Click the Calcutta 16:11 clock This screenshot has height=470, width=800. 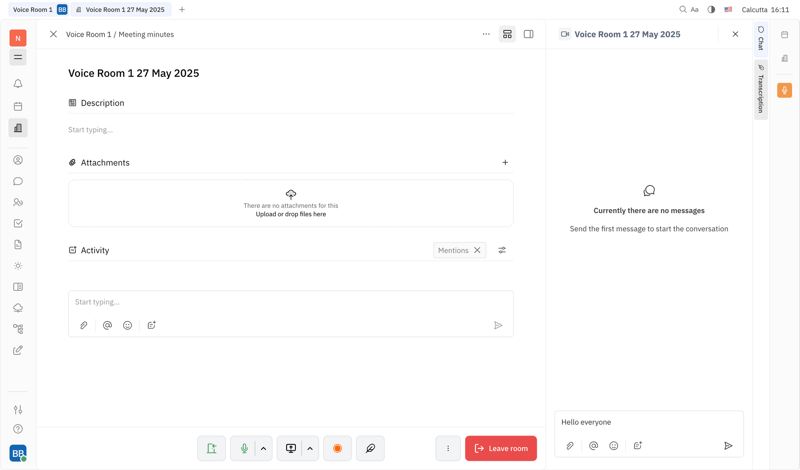(x=765, y=9)
